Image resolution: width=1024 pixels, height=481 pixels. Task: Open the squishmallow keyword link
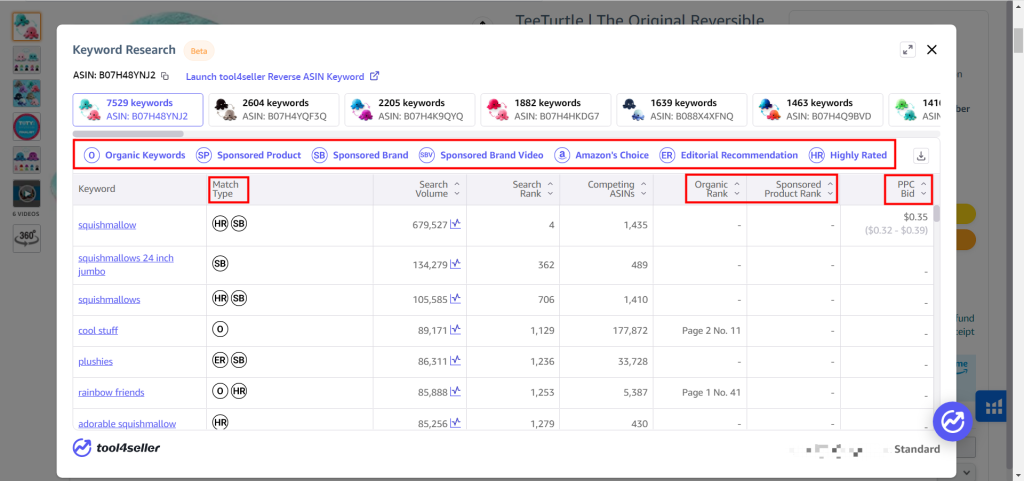tap(107, 225)
